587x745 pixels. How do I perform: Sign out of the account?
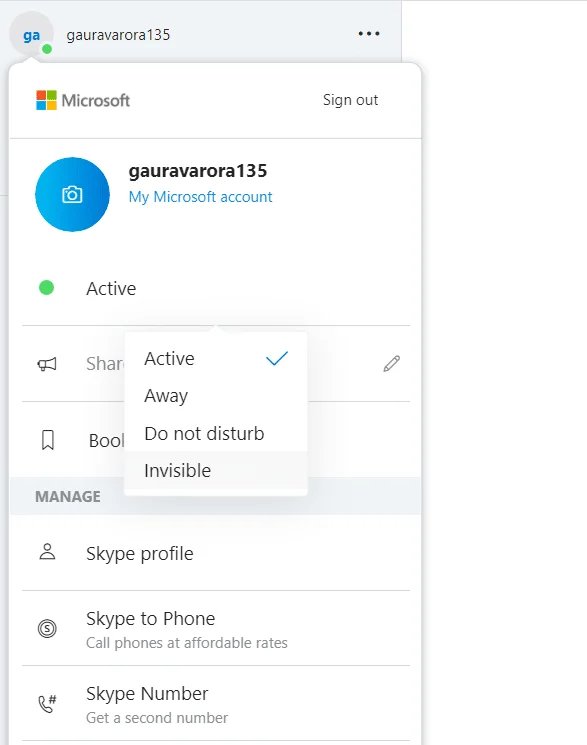coord(350,100)
